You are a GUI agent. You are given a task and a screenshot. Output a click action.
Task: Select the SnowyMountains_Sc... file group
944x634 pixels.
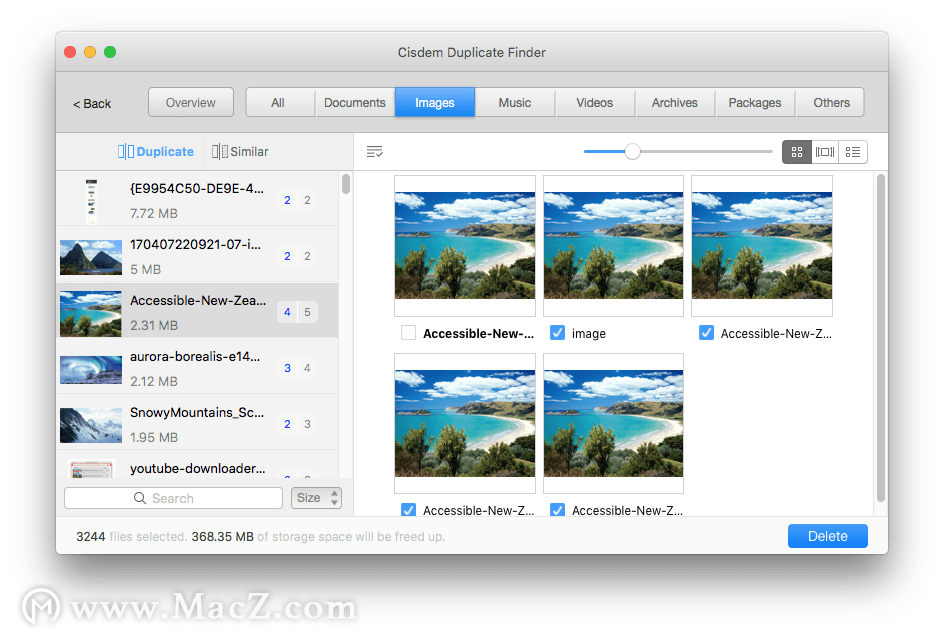point(197,424)
